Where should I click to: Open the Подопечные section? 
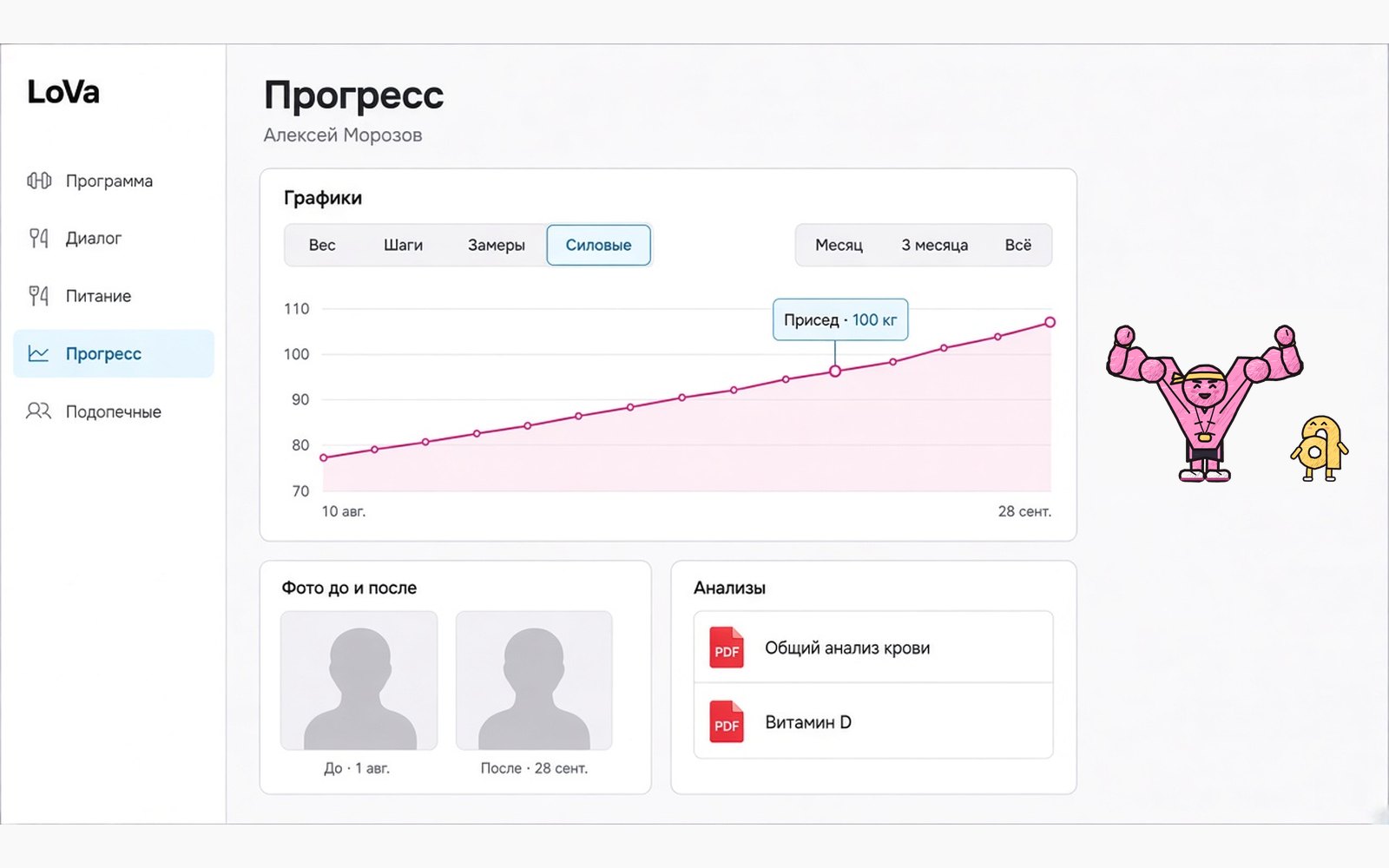(114, 411)
